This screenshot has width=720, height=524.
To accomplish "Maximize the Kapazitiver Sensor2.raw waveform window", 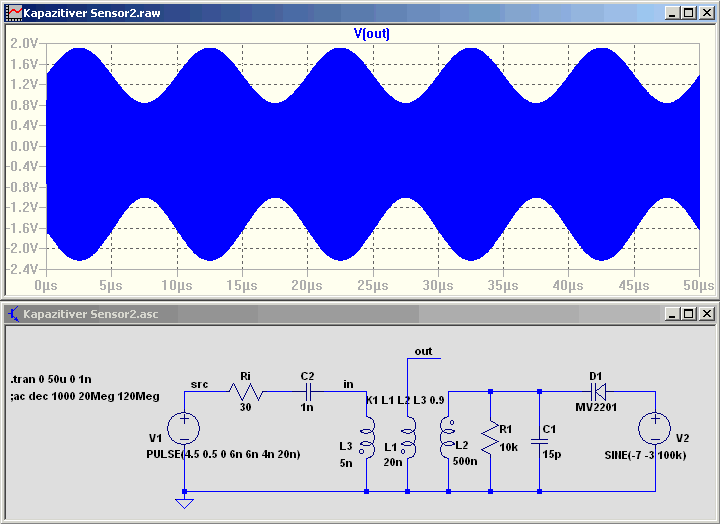I will (689, 13).
